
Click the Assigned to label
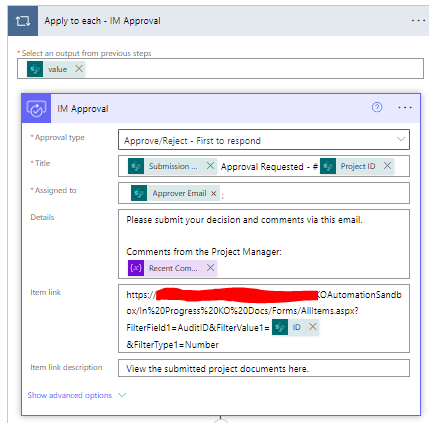(x=56, y=190)
